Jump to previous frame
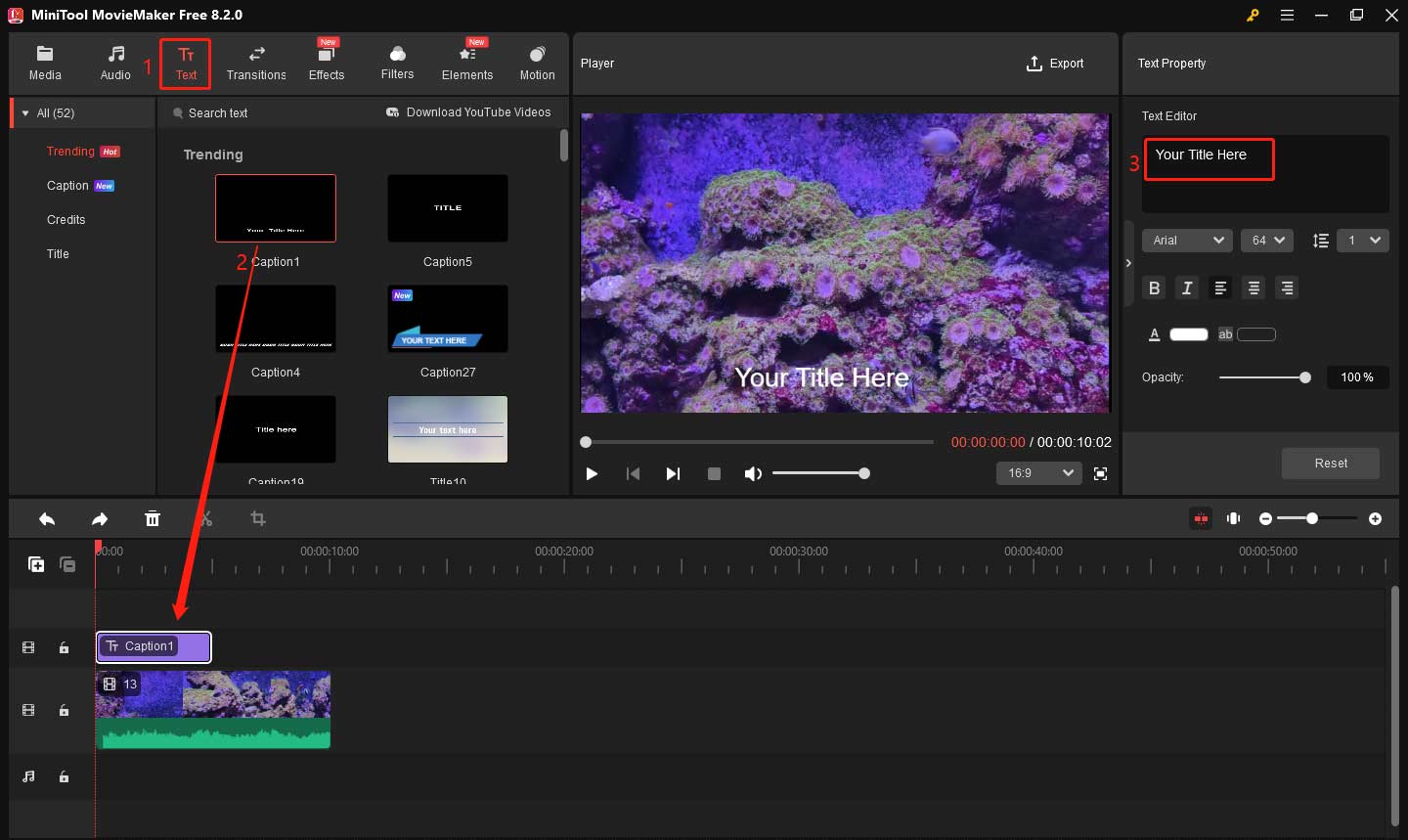This screenshot has width=1408, height=840. (633, 473)
